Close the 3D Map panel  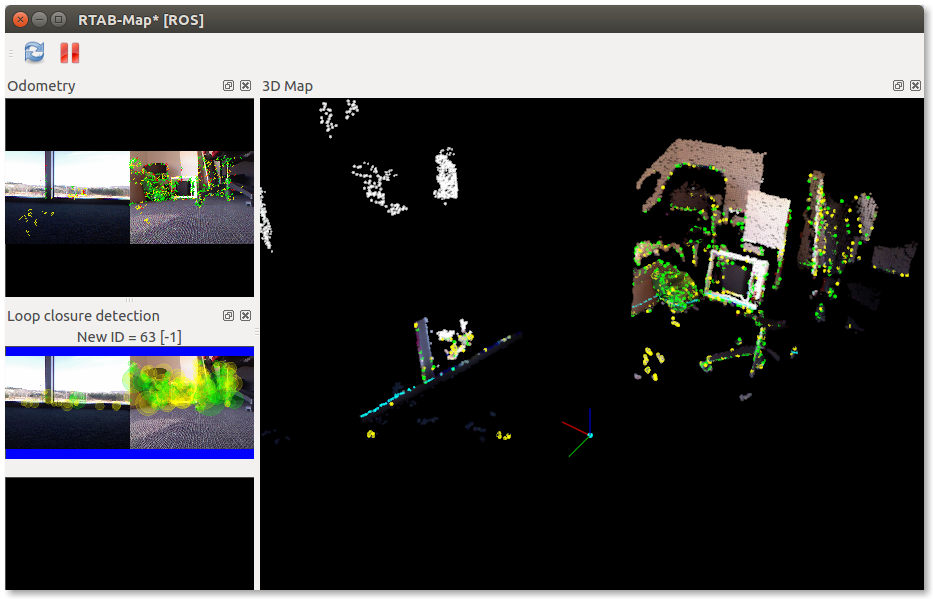pyautogui.click(x=915, y=86)
